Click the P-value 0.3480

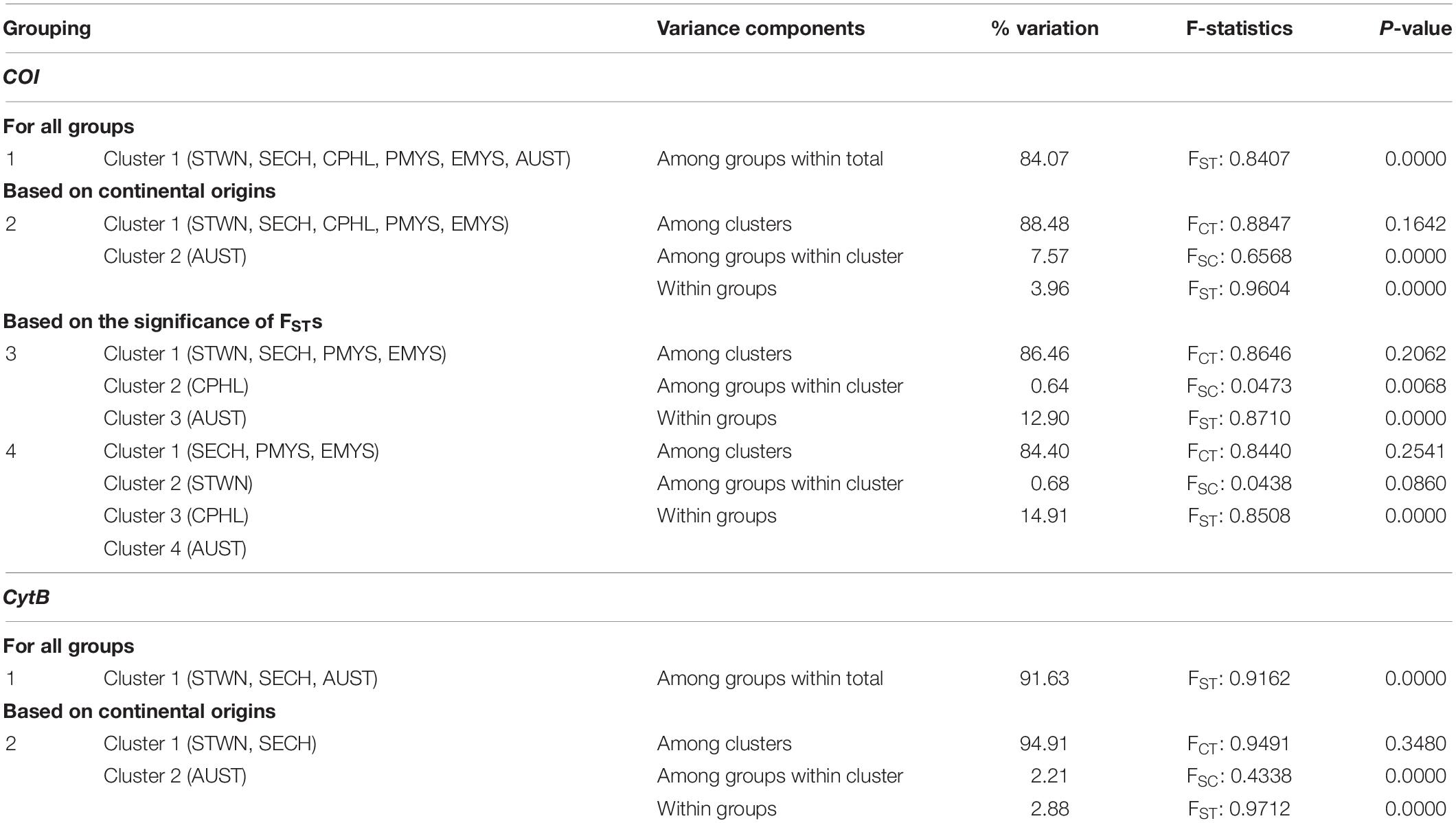point(1415,744)
